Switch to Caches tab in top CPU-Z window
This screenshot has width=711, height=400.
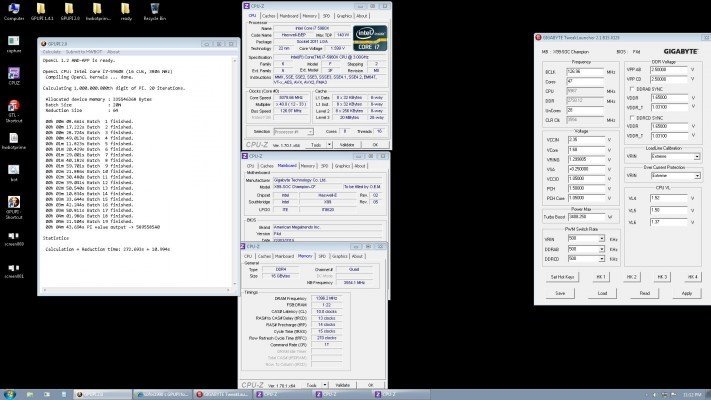(x=268, y=16)
